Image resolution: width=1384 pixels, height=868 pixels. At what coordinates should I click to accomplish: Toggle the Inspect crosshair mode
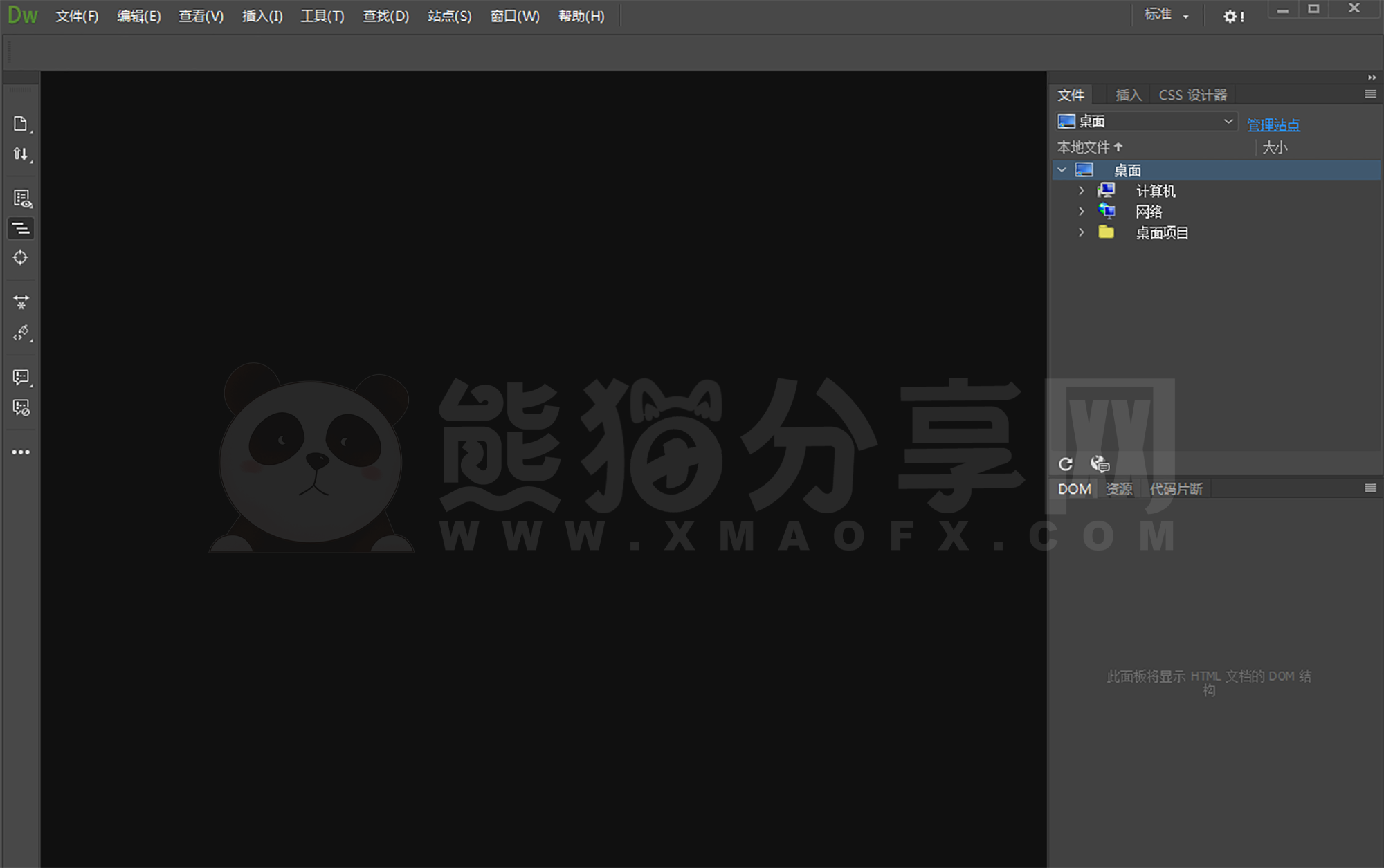pyautogui.click(x=20, y=258)
